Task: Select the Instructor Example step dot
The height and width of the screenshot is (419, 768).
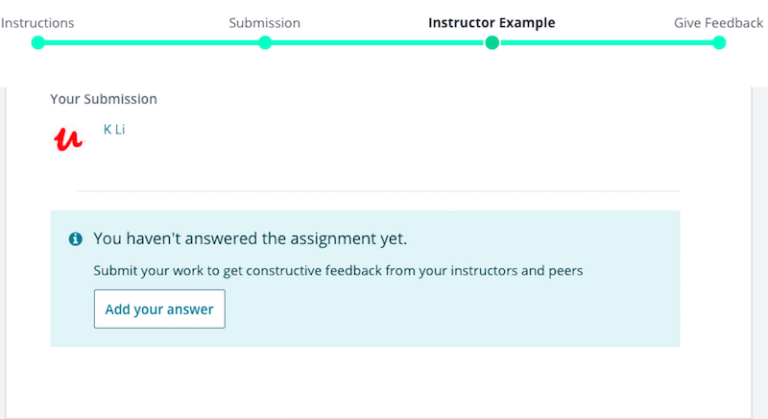Action: [x=492, y=43]
